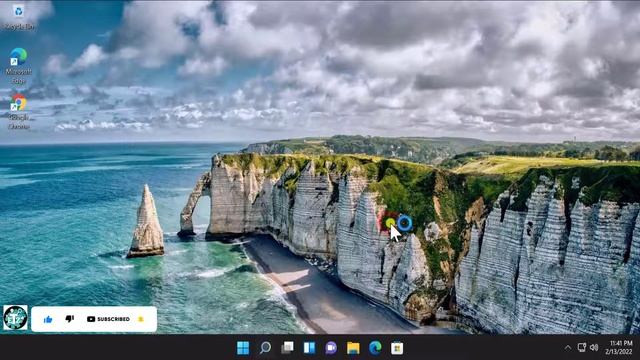Image resolution: width=640 pixels, height=360 pixels.
Task: Open taskbar Search
Action: pyautogui.click(x=265, y=348)
